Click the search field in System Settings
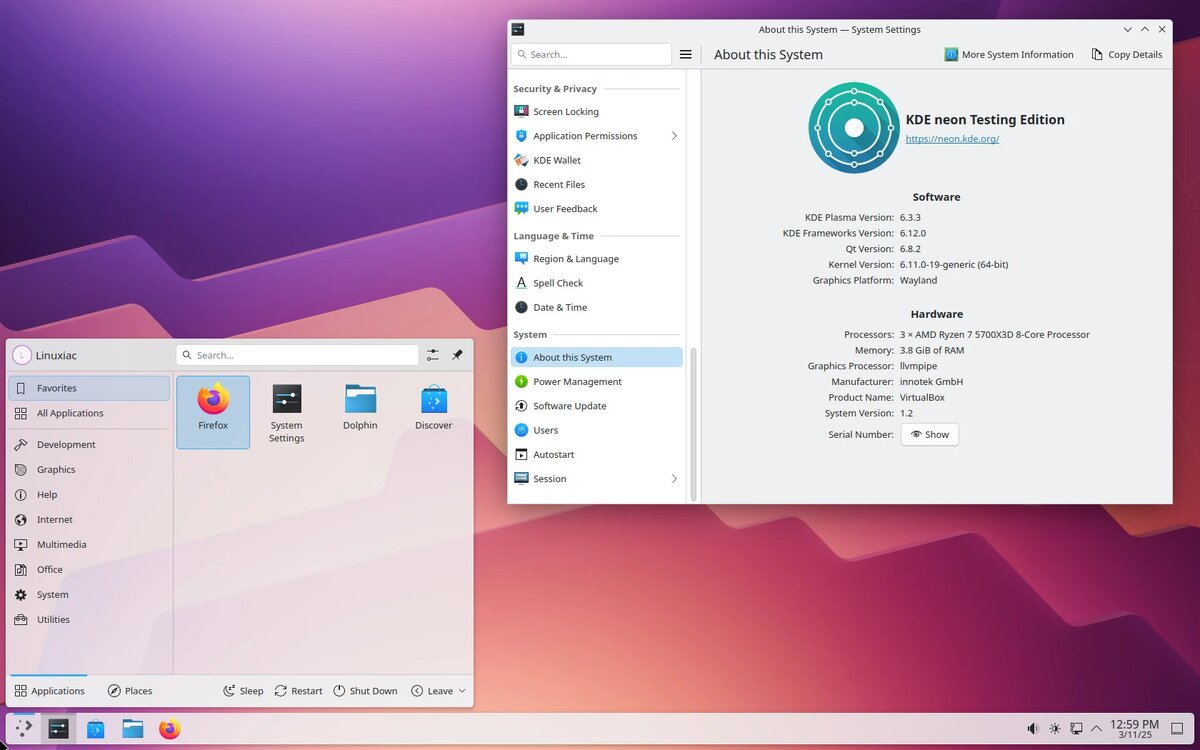The width and height of the screenshot is (1200, 750). (590, 53)
